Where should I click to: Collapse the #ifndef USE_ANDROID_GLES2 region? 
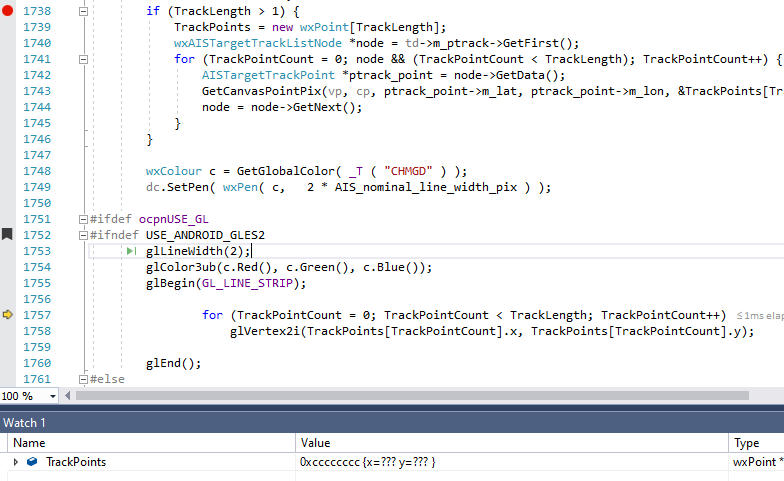tap(84, 235)
